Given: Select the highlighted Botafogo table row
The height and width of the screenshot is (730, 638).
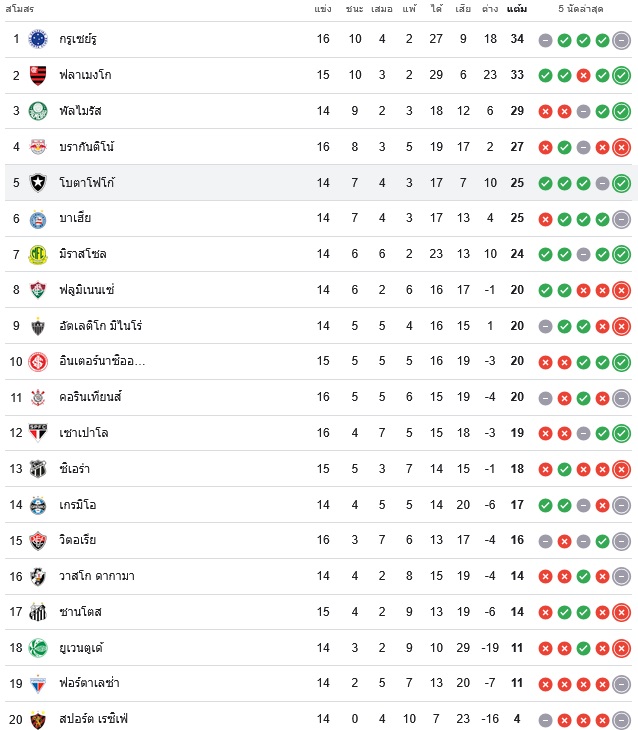Looking at the screenshot, I should [x=319, y=182].
